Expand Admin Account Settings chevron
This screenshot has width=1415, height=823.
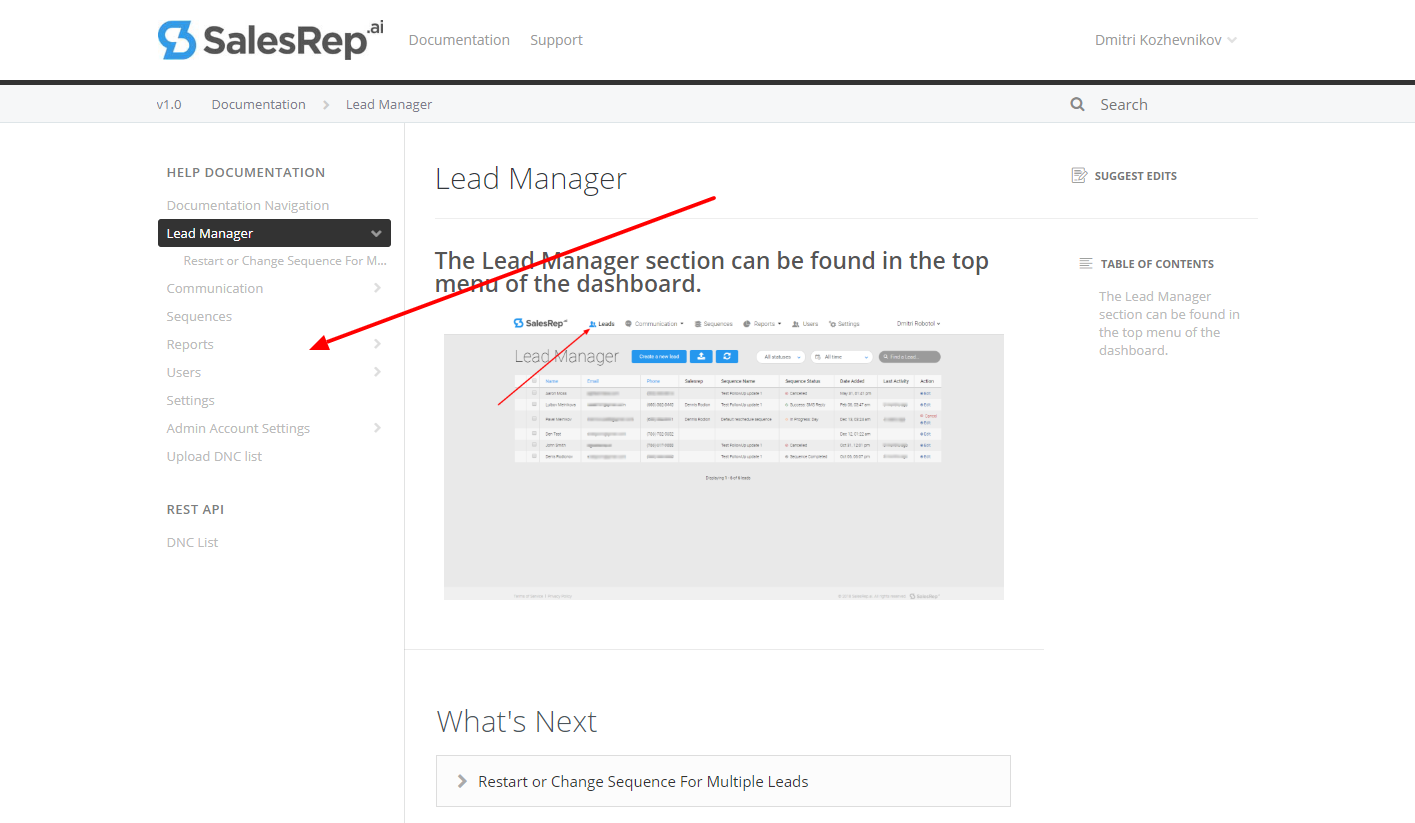tap(377, 428)
